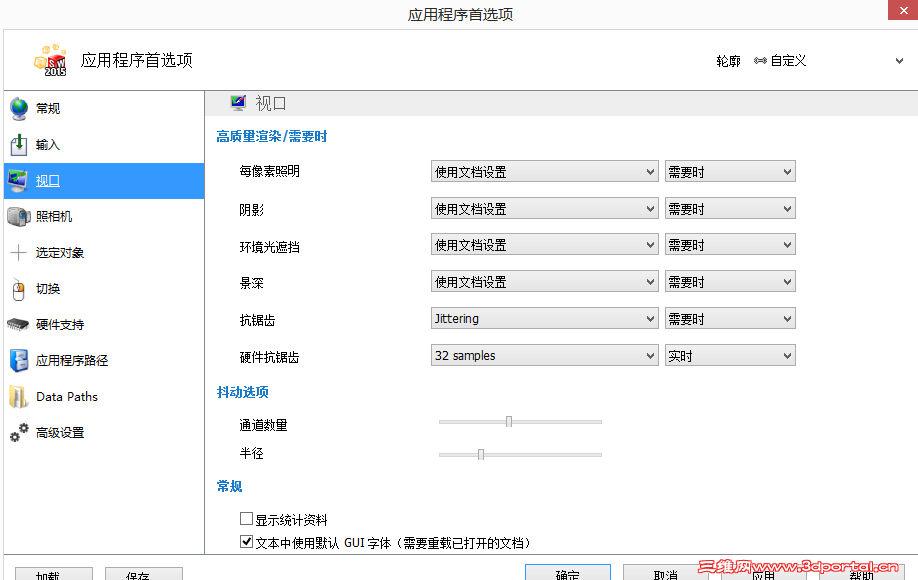The height and width of the screenshot is (580, 918).
Task: Open Data Paths settings page
Action: pyautogui.click(x=104, y=397)
